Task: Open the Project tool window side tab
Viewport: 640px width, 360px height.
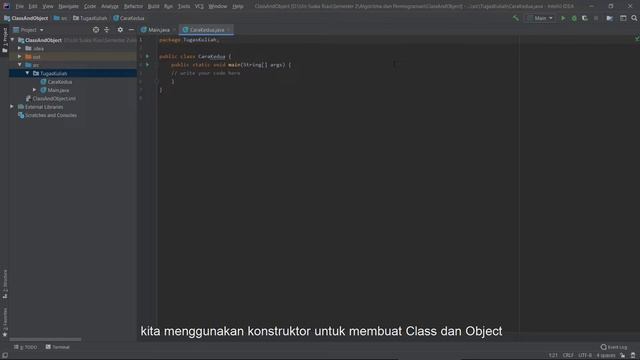Action: click(5, 40)
